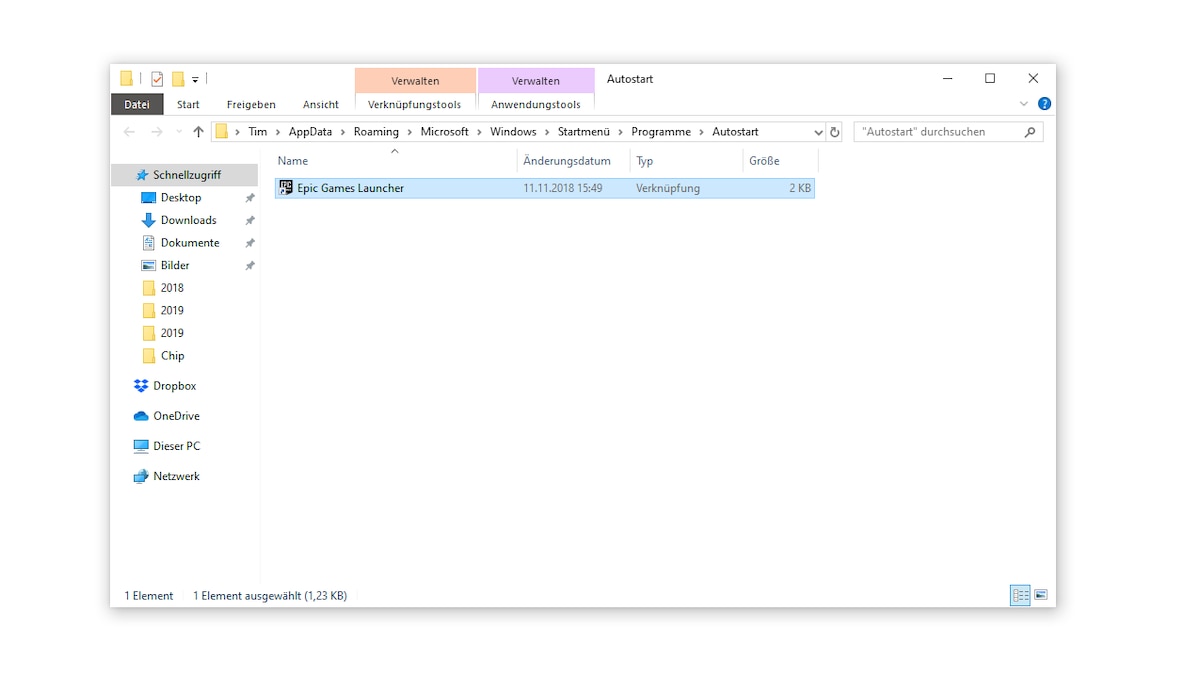The height and width of the screenshot is (675, 1199).
Task: Open Dropbox from the sidebar
Action: click(175, 385)
